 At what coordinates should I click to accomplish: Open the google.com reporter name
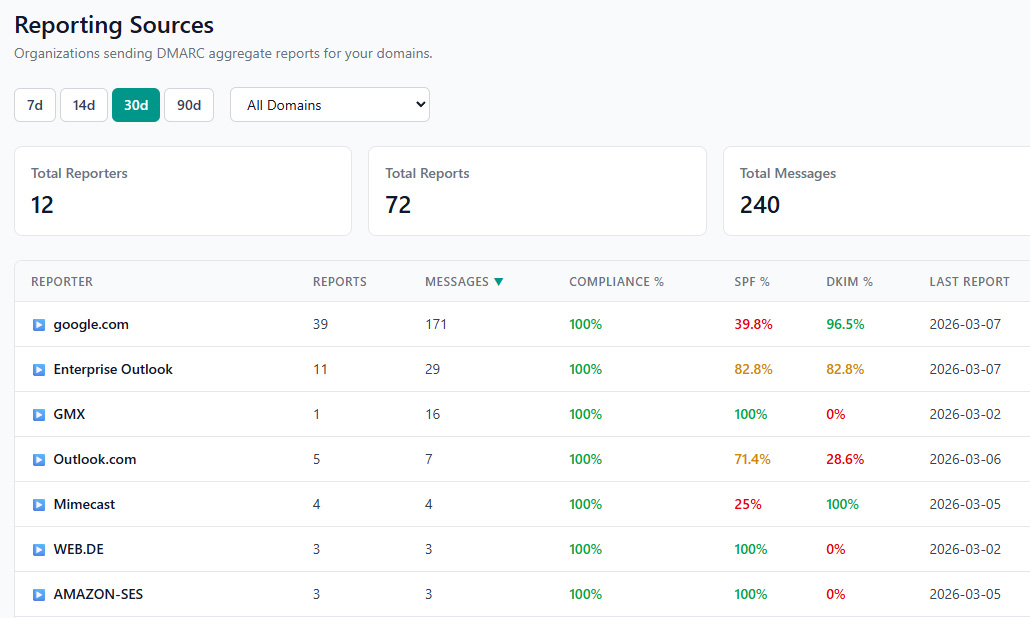(91, 325)
